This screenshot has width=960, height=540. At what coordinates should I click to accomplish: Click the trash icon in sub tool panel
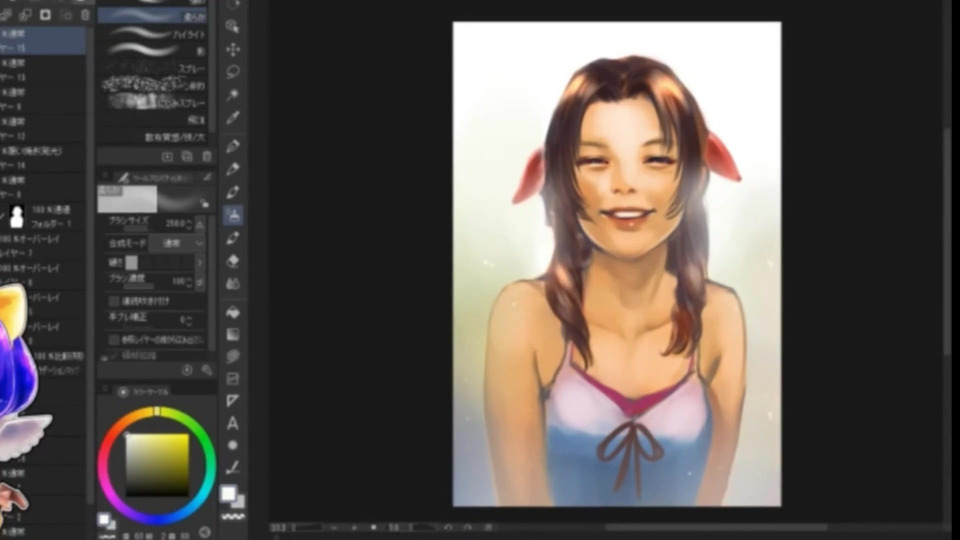click(x=207, y=157)
